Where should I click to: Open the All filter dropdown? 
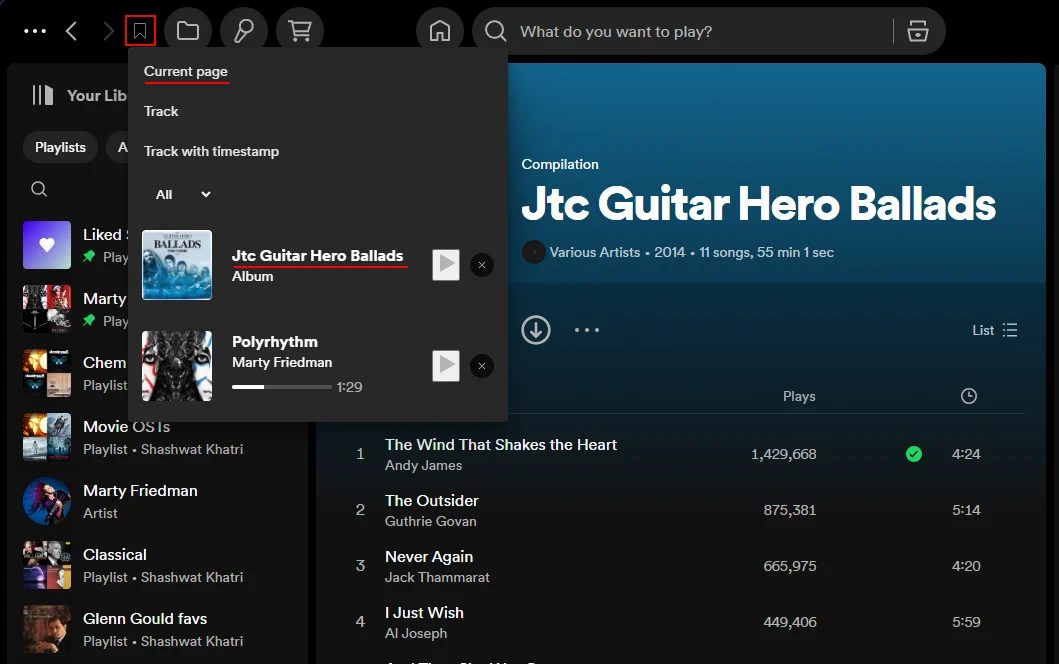(x=183, y=195)
